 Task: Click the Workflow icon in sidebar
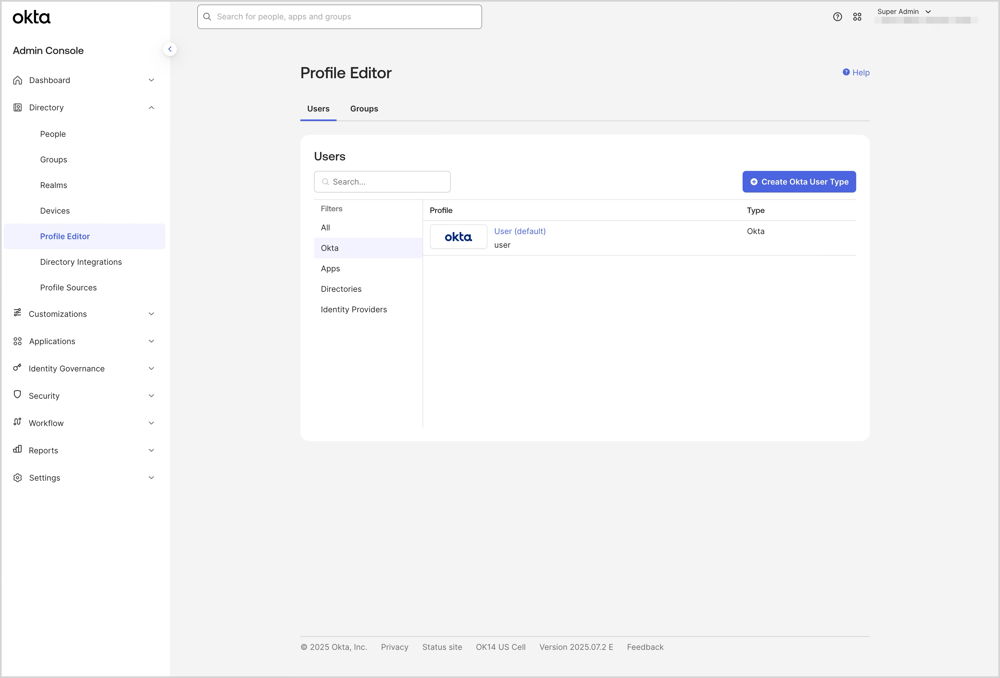[x=17, y=422]
